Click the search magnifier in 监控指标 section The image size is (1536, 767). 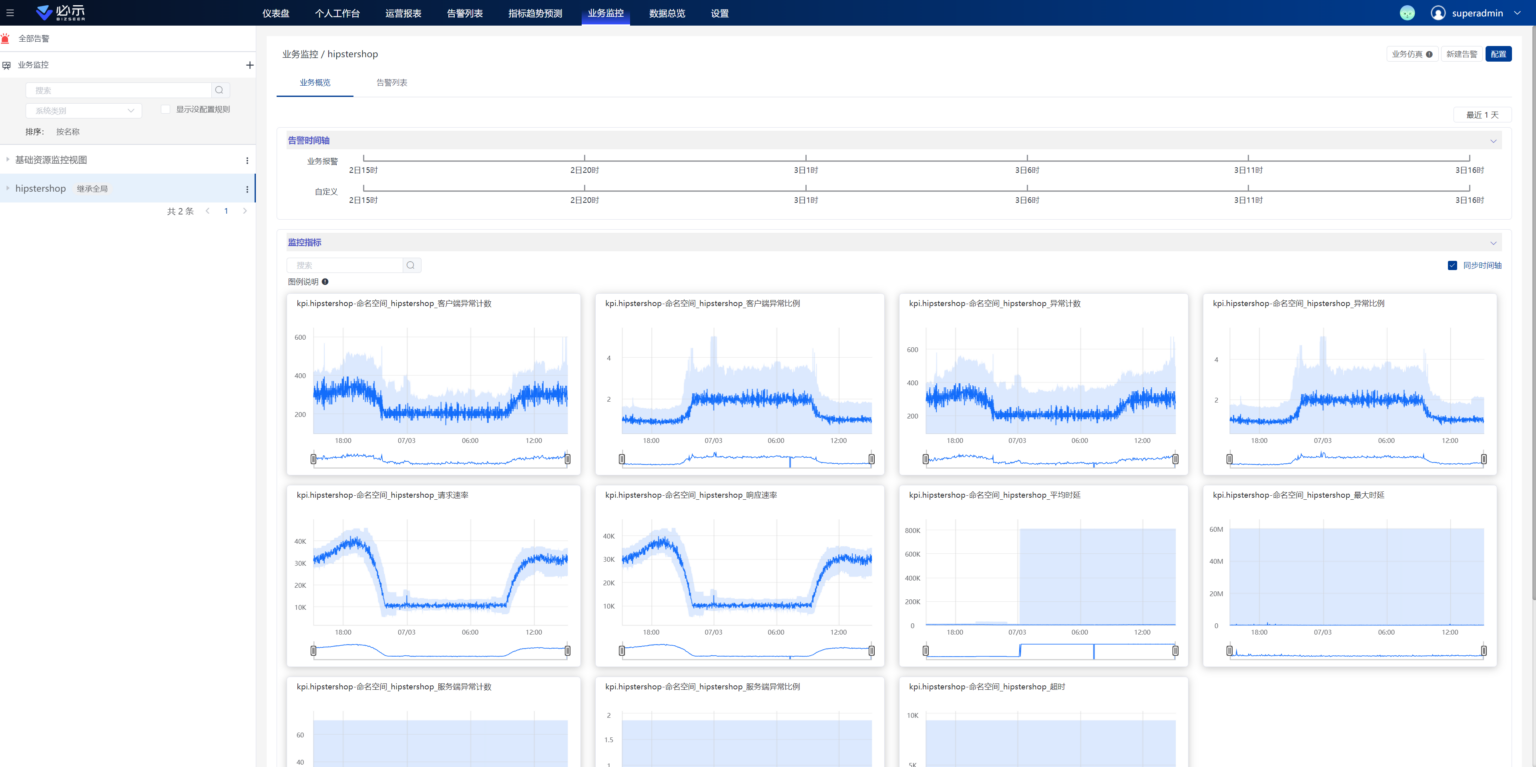410,264
